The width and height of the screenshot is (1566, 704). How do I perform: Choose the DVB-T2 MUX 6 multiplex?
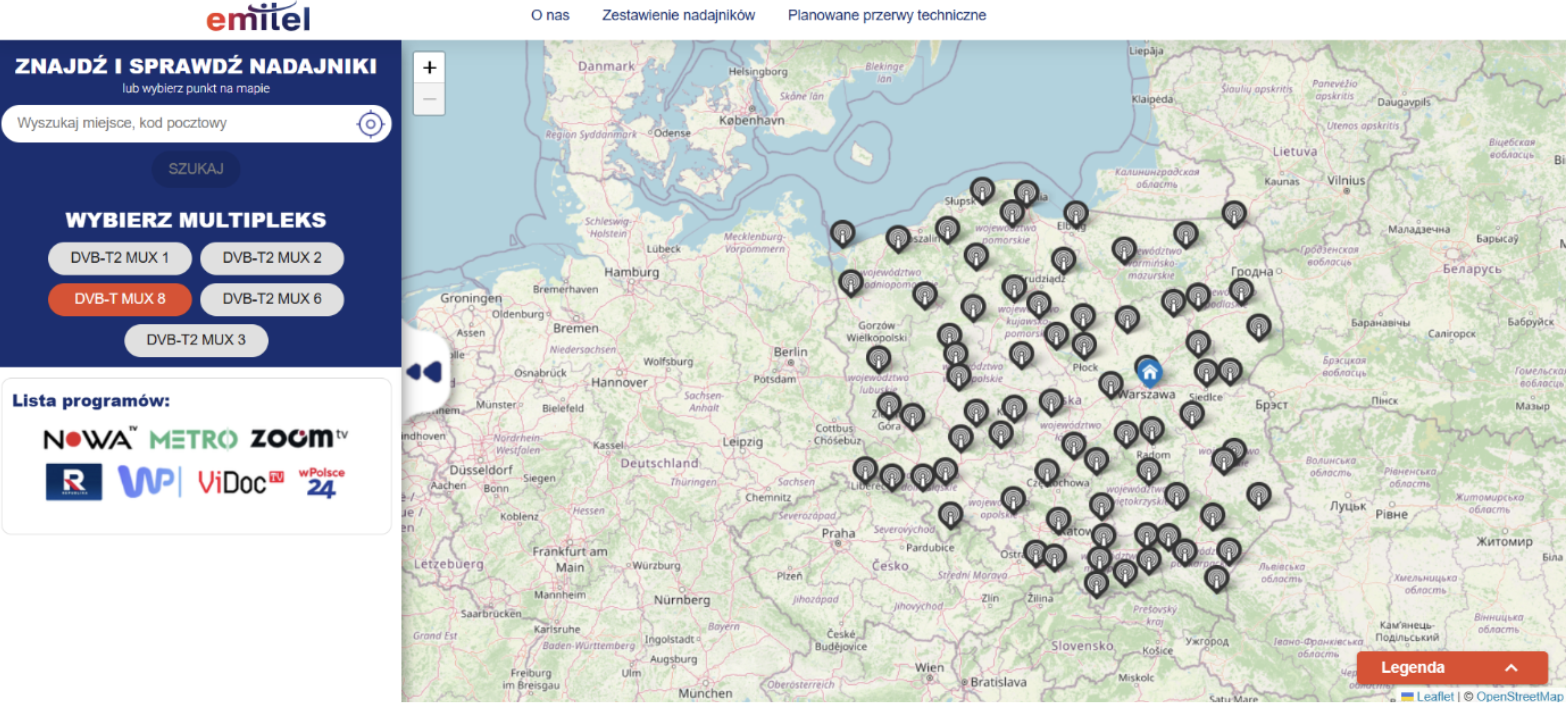pos(272,299)
